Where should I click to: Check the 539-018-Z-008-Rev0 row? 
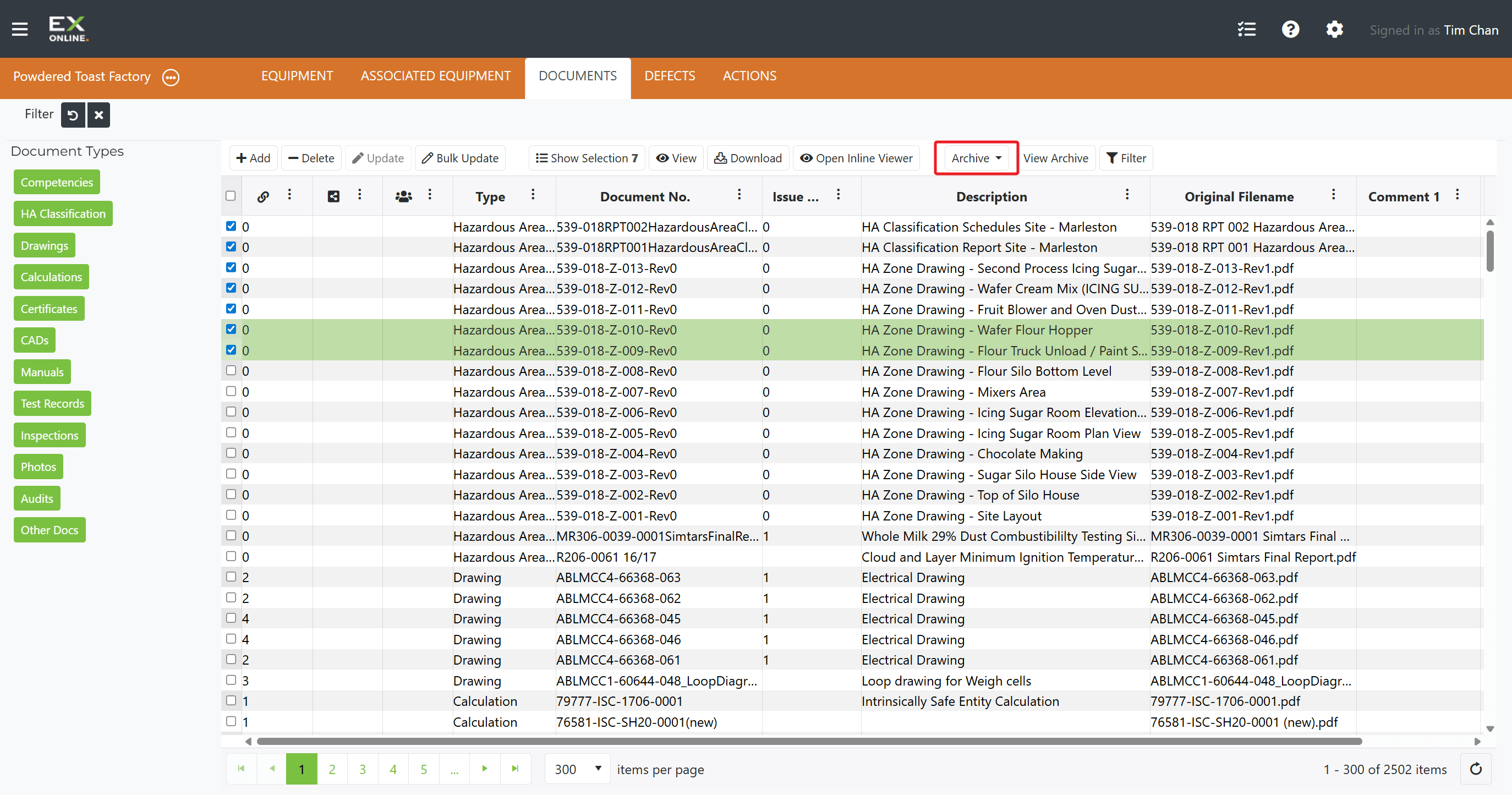(231, 371)
